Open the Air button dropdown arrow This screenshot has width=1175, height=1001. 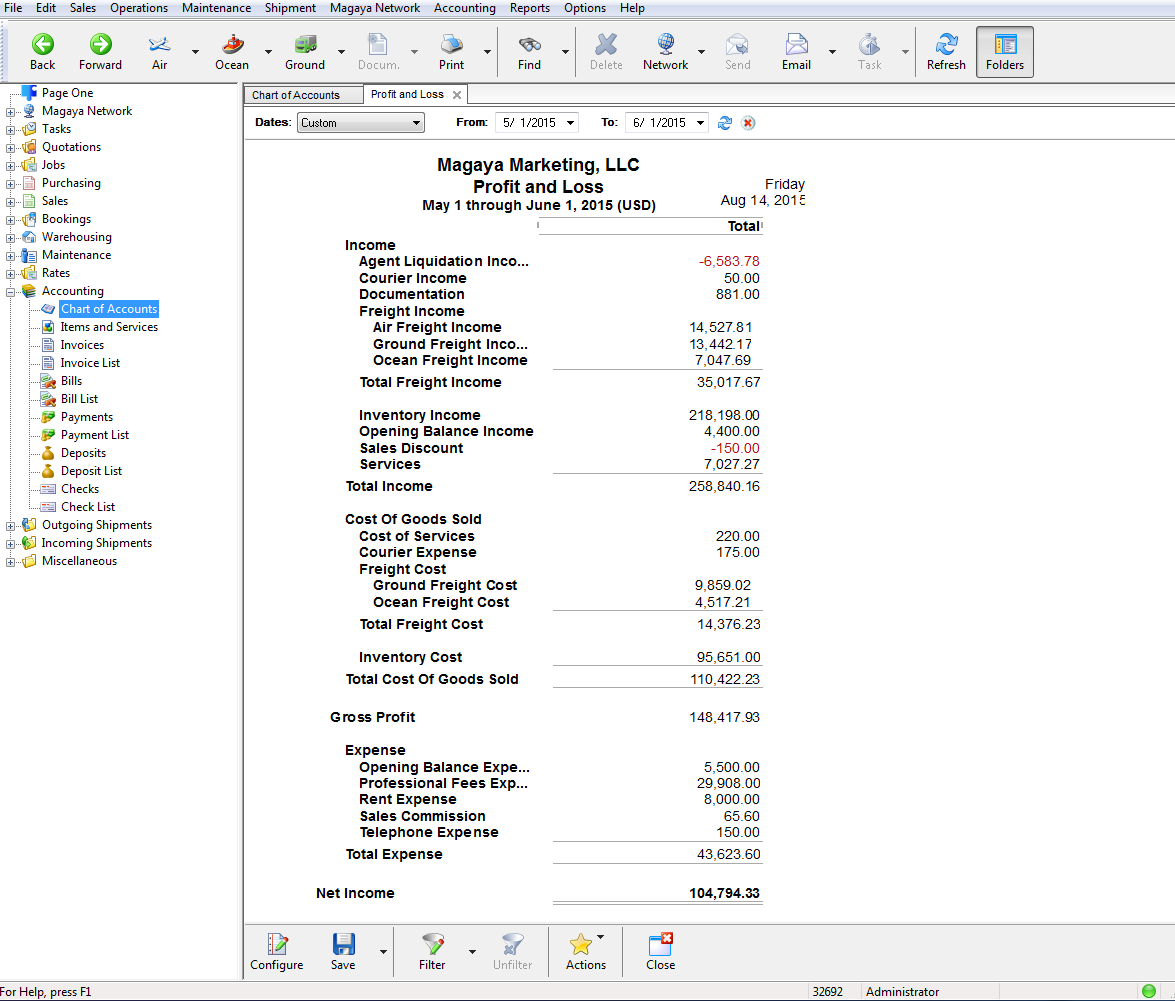point(196,52)
